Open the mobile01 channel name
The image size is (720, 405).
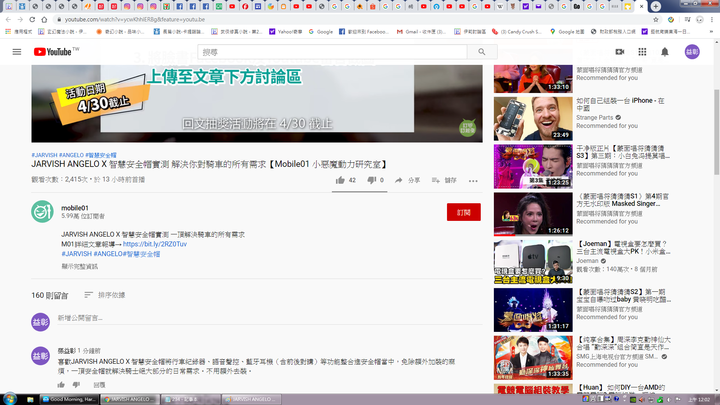(75, 208)
